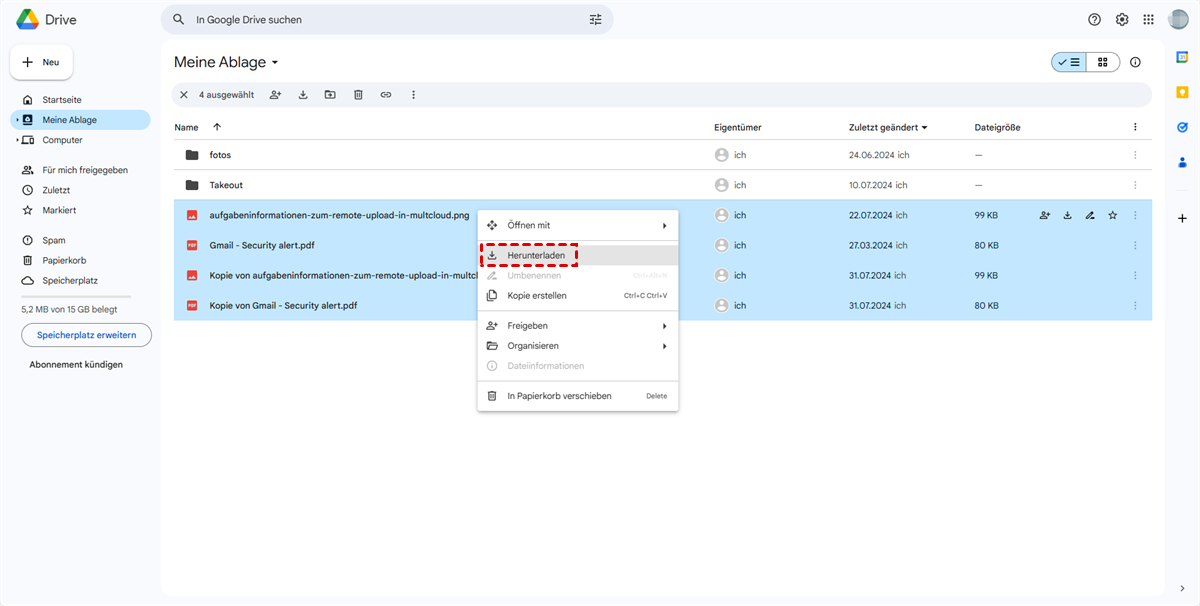Expand the Computer tree item
Screen dimensions: 1200x606
[x=17, y=140]
